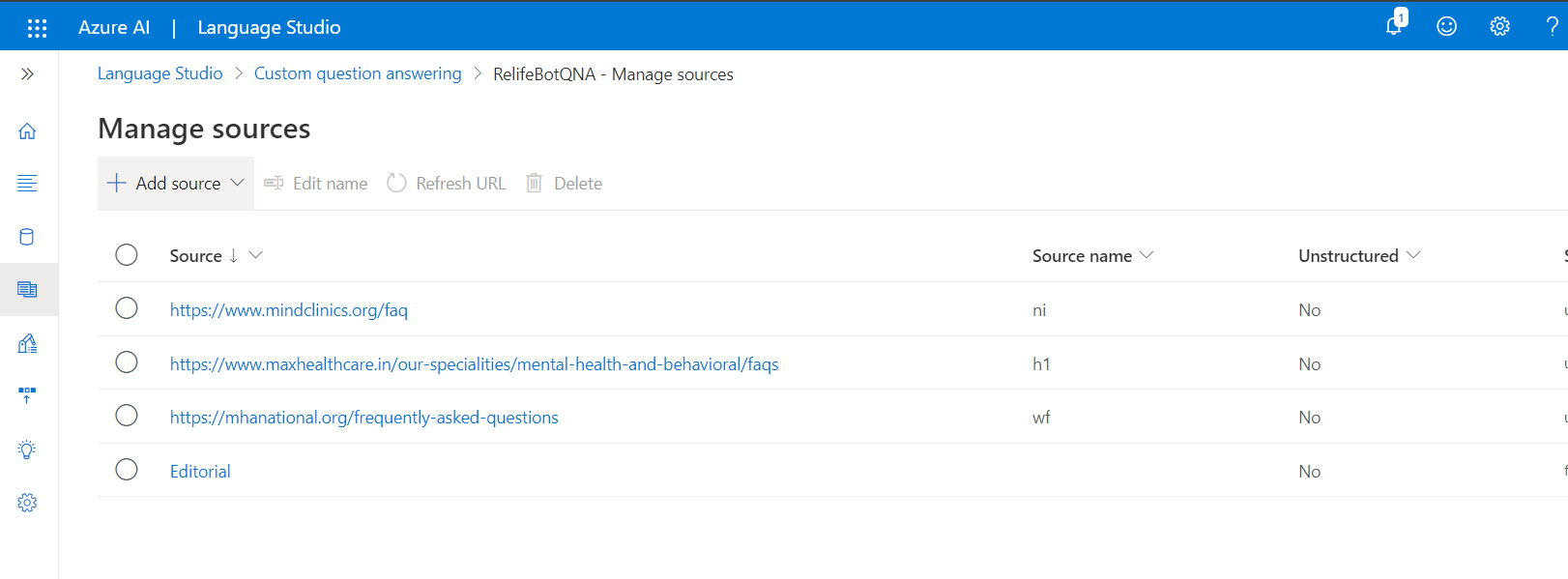1568x579 pixels.
Task: Open the Unstructured column dropdown
Action: point(1413,255)
